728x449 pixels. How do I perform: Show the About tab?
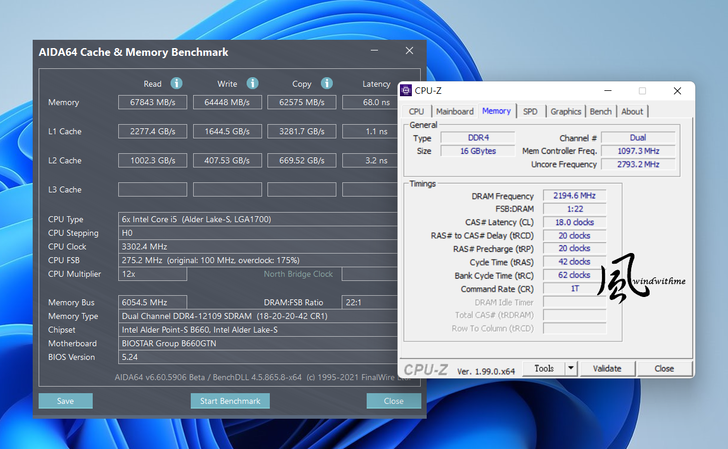click(x=632, y=111)
